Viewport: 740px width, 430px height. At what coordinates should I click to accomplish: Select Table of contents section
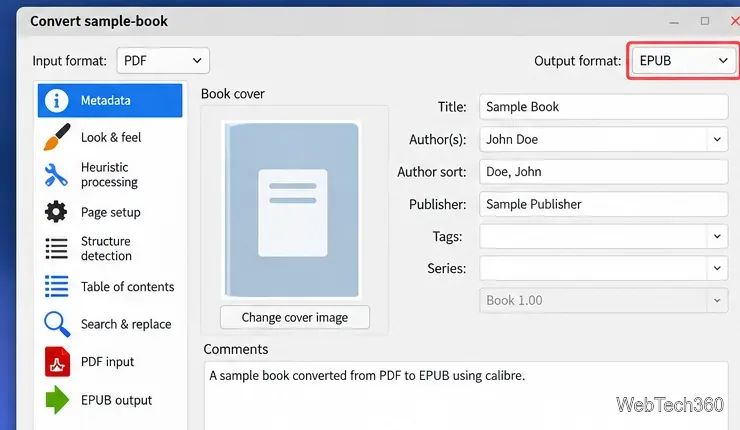pyautogui.click(x=110, y=287)
